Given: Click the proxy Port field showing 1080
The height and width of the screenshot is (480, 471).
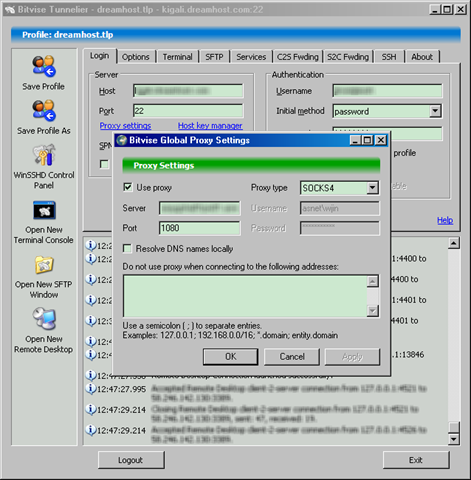Looking at the screenshot, I should 199,228.
